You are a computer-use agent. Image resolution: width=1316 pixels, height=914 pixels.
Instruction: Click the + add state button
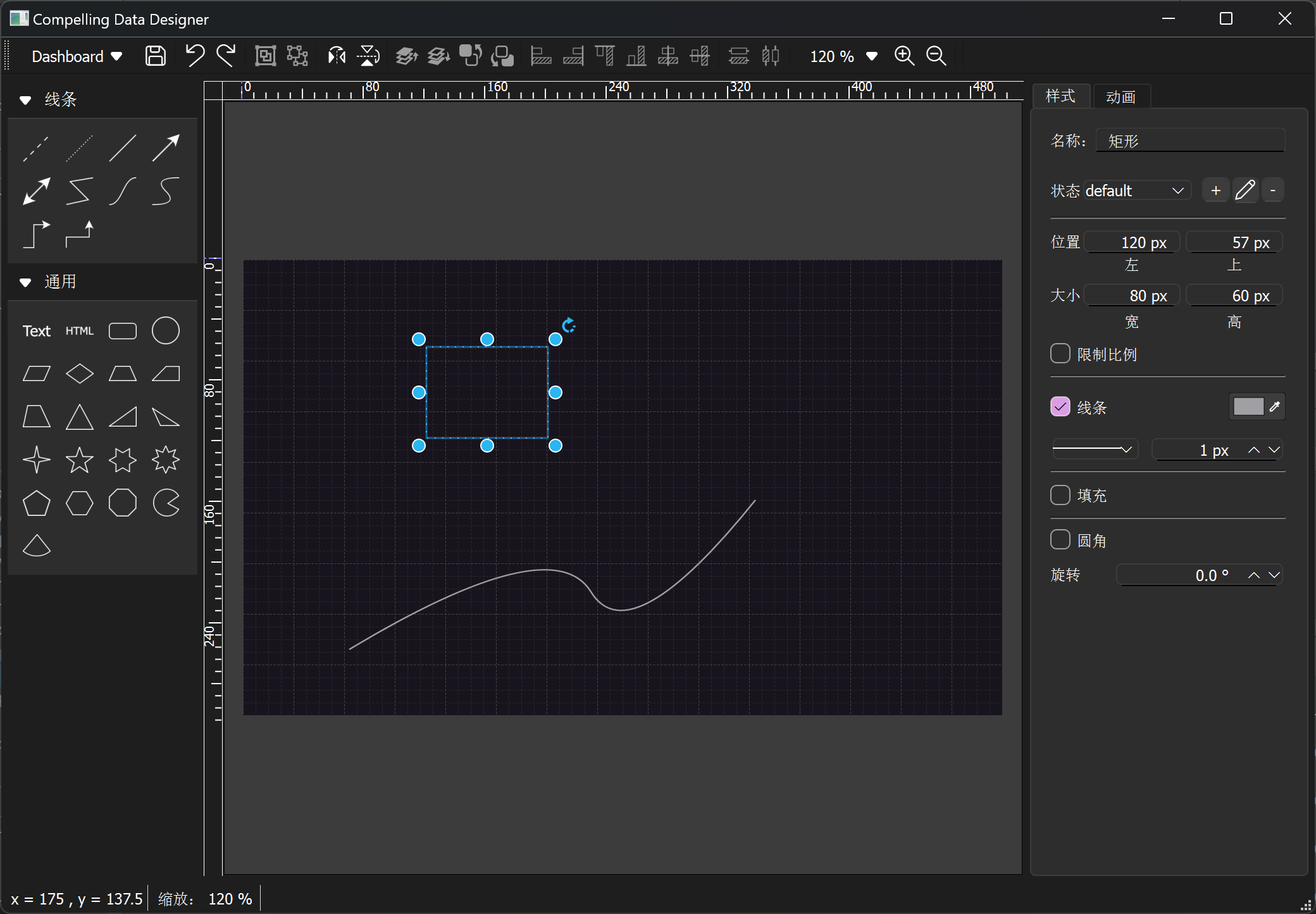[x=1215, y=191]
